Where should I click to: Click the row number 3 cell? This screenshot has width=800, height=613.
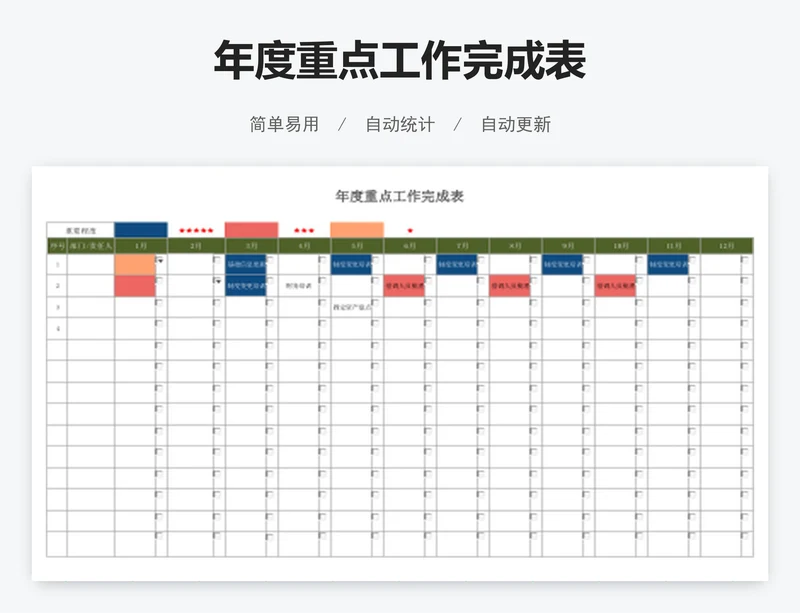(57, 307)
